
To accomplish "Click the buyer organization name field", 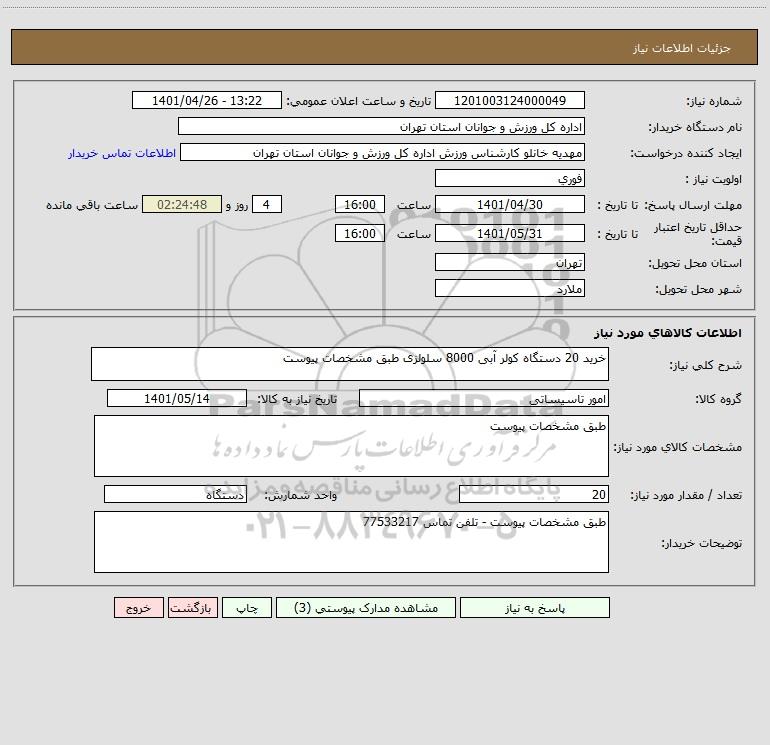I will 381,126.
